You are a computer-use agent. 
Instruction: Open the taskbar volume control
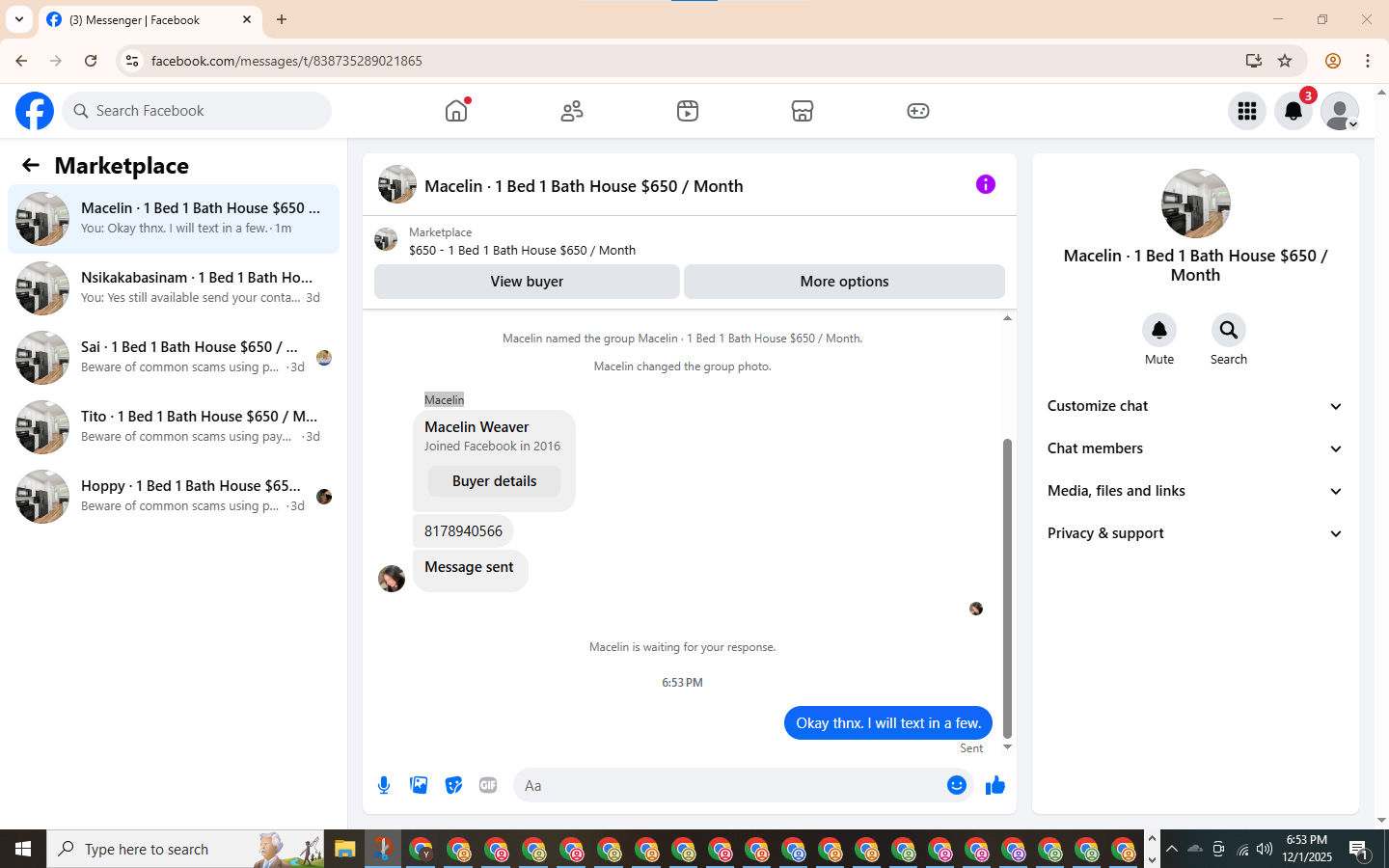[1265, 849]
